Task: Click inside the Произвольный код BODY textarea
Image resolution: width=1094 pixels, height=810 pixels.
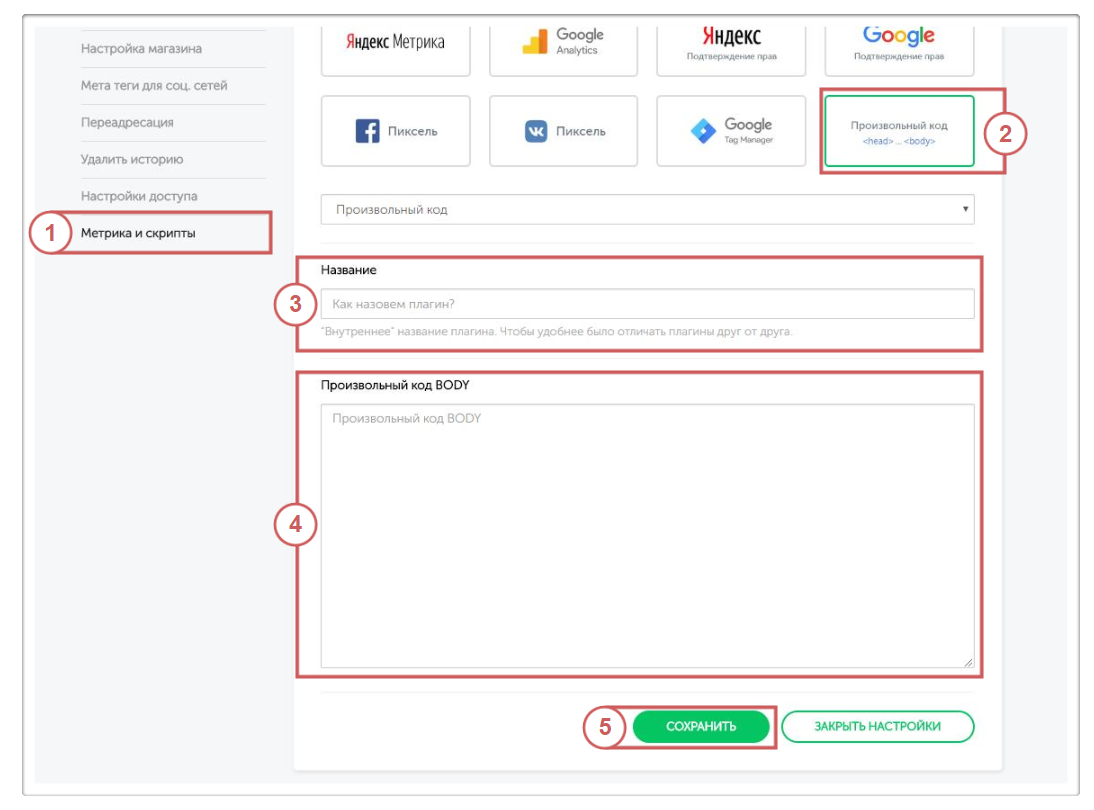Action: [x=647, y=535]
